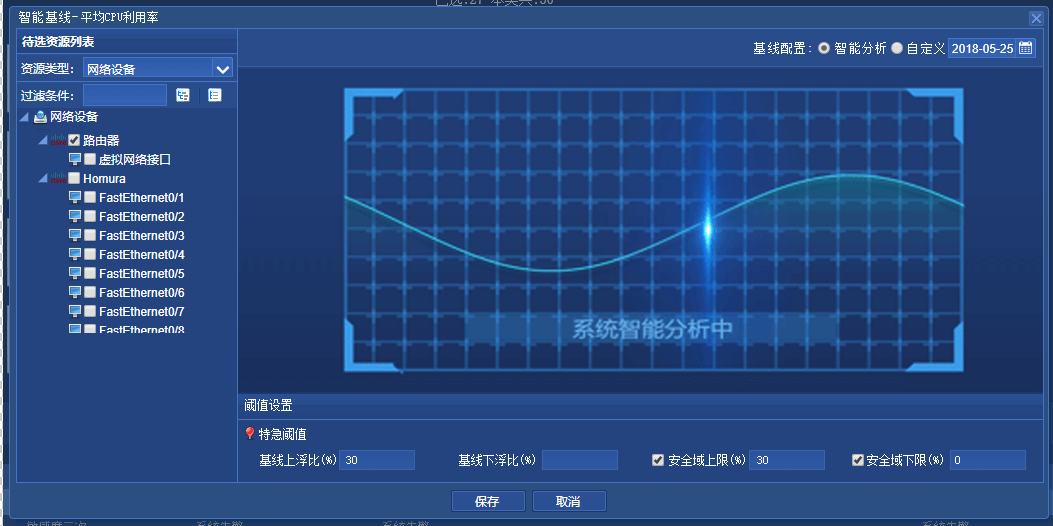Open the 资源类型 dropdown
This screenshot has height=526, width=1053.
click(x=223, y=69)
